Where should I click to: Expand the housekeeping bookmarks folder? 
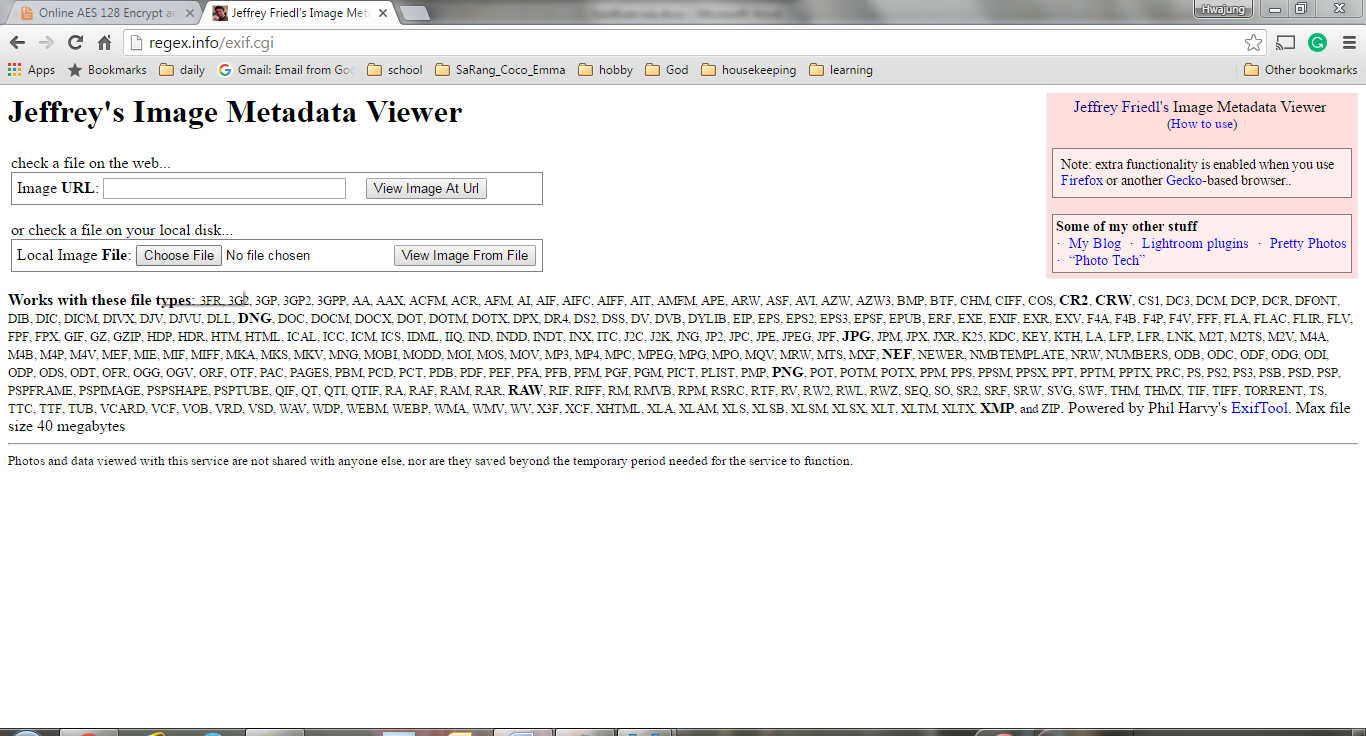pyautogui.click(x=749, y=70)
